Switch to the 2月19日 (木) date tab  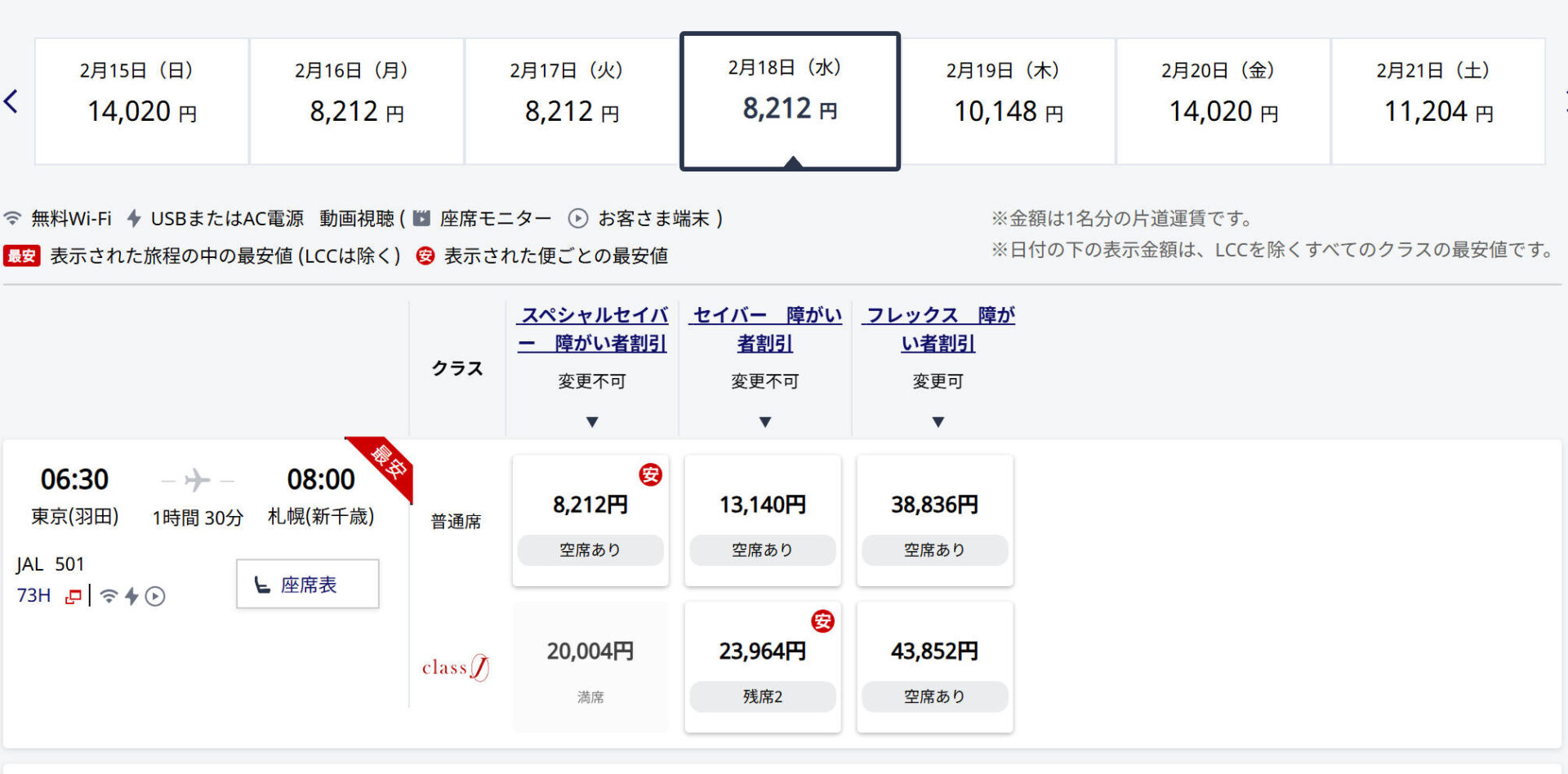1009,101
